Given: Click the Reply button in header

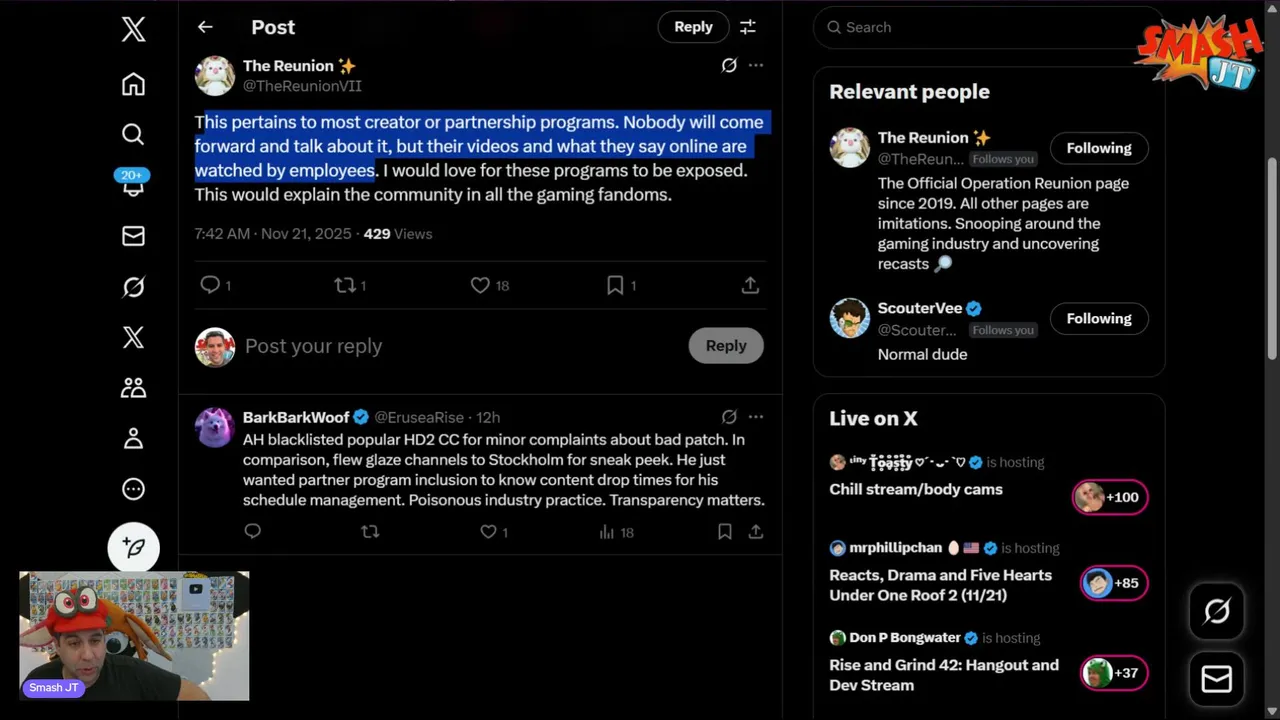Looking at the screenshot, I should [693, 27].
